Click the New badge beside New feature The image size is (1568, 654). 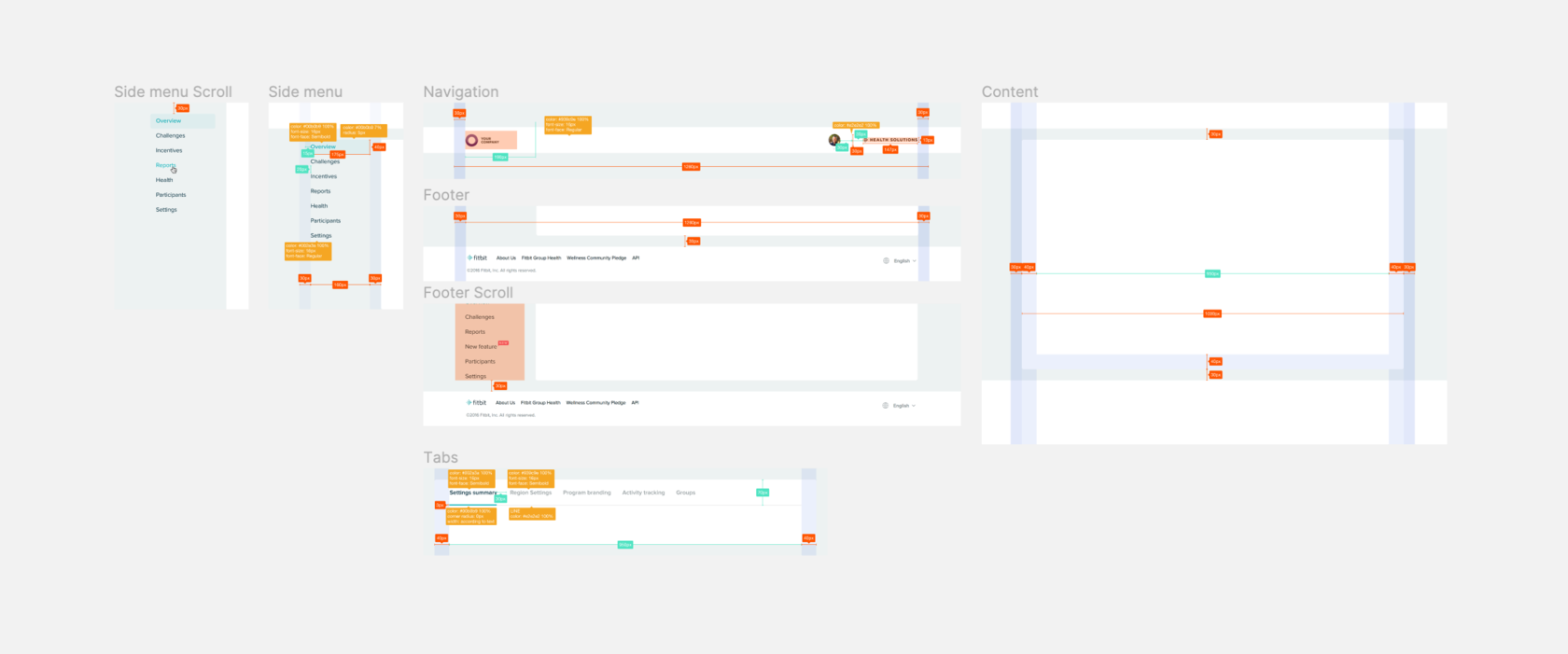pos(503,343)
